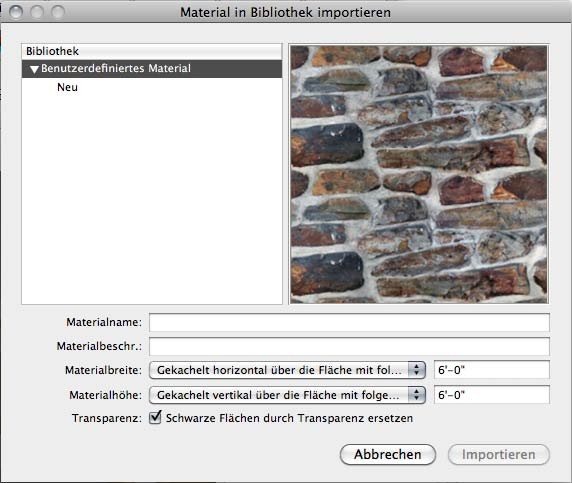The image size is (572, 483).
Task: Select the Benutzerdefiniertes Material row
Action: click(x=152, y=69)
